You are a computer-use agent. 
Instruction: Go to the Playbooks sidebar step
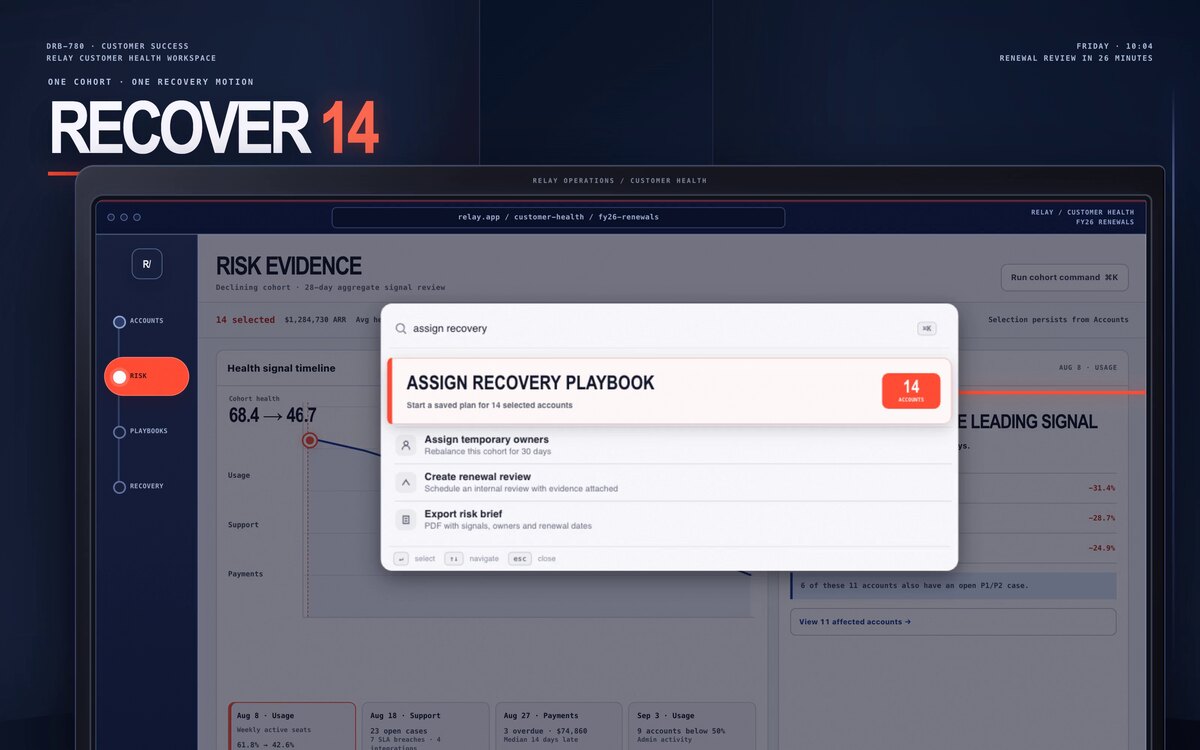141,432
